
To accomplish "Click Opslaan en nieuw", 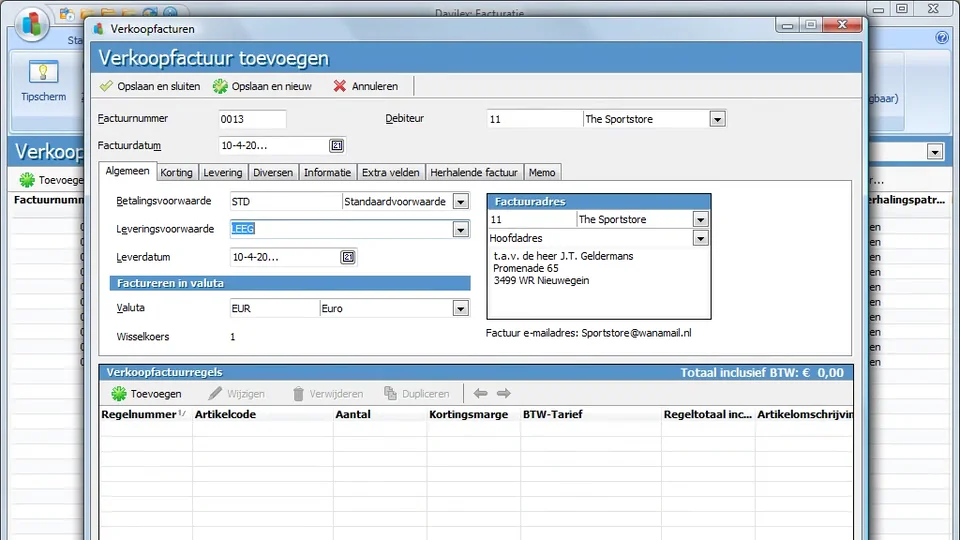I will pos(263,86).
